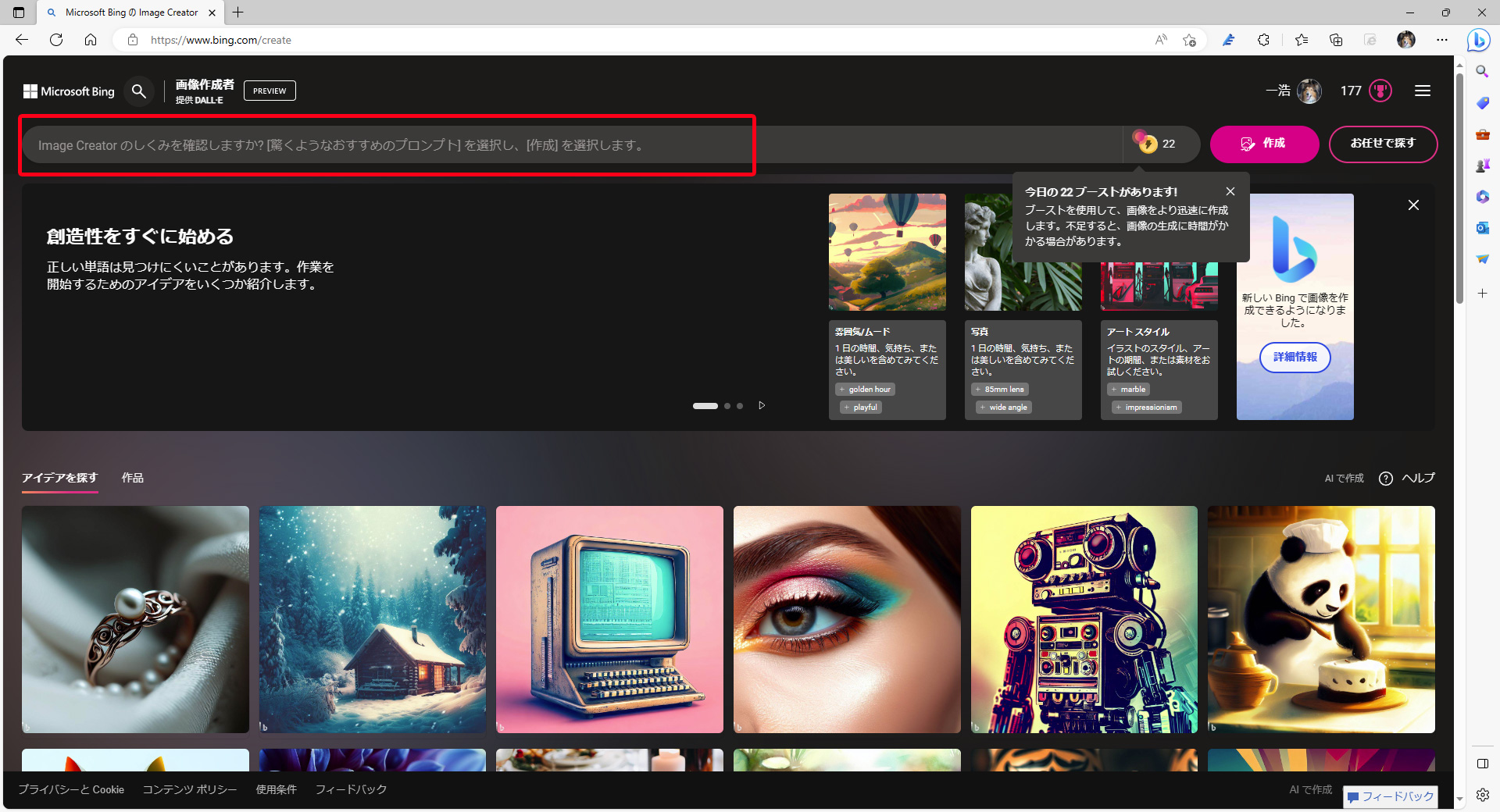The height and width of the screenshot is (812, 1500).
Task: Open the Edge sidebar settings gear
Action: pos(1482,795)
